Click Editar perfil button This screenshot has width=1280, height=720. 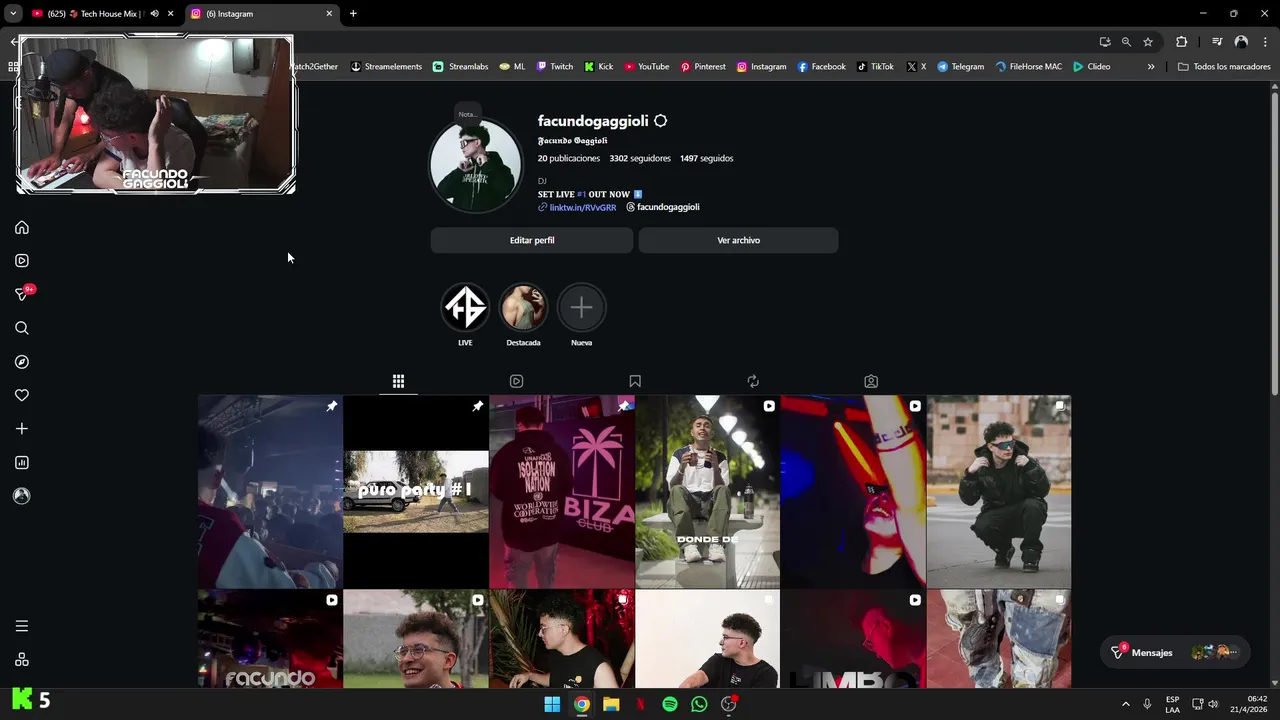coord(532,240)
